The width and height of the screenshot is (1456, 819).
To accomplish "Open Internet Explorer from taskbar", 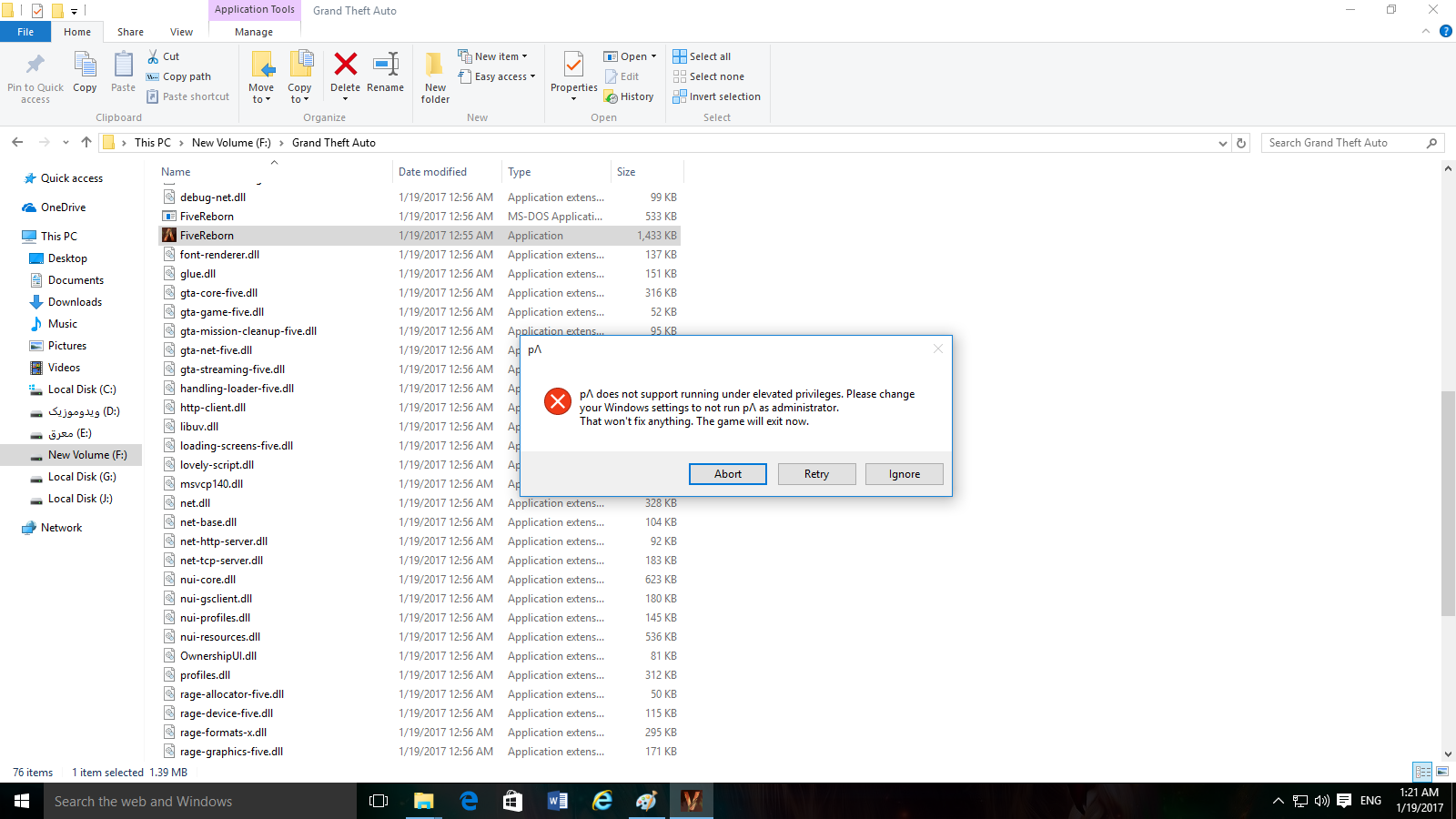I will pos(602,801).
